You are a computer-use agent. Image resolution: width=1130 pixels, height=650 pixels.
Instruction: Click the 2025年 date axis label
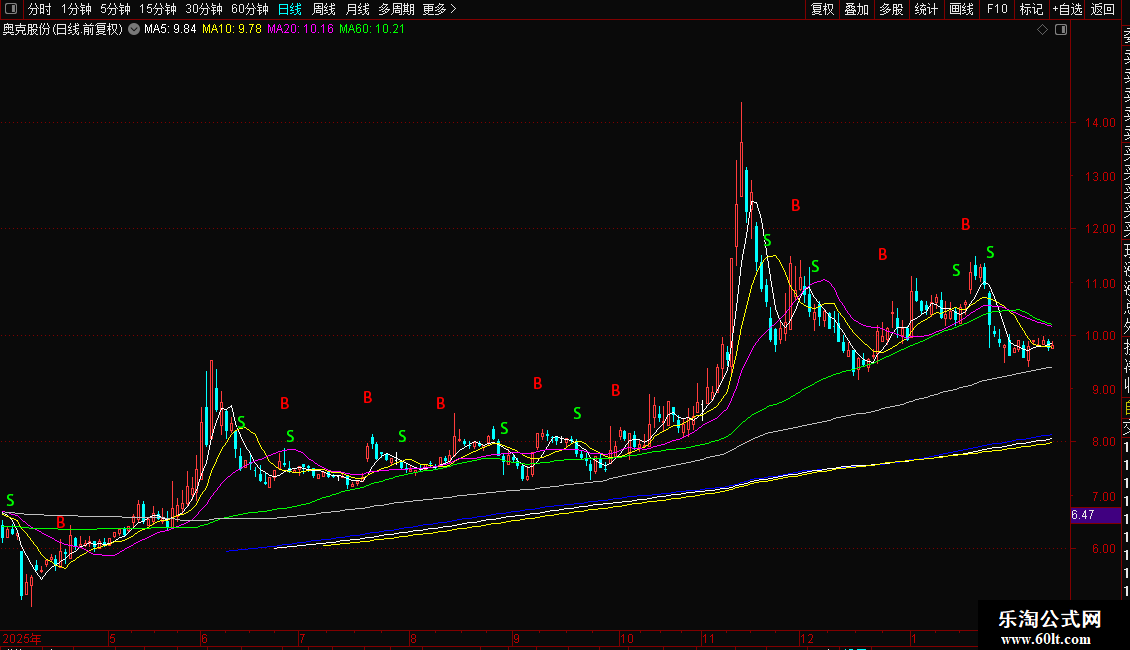[x=22, y=638]
